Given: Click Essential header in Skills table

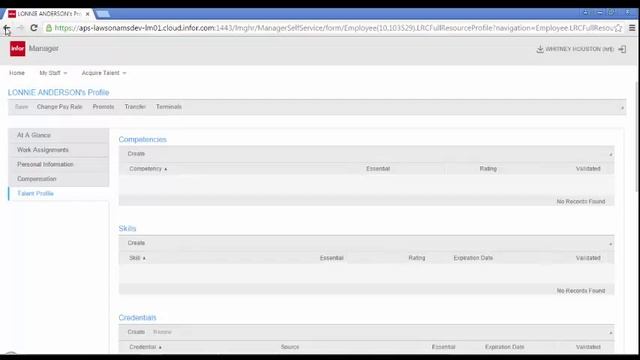Looking at the screenshot, I should point(331,258).
